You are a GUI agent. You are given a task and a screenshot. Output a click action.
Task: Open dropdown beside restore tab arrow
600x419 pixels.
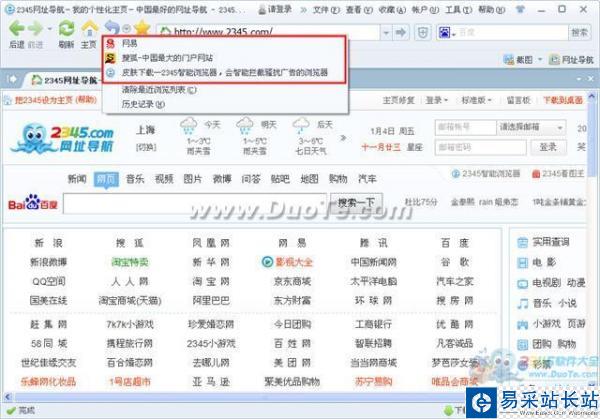(x=127, y=28)
